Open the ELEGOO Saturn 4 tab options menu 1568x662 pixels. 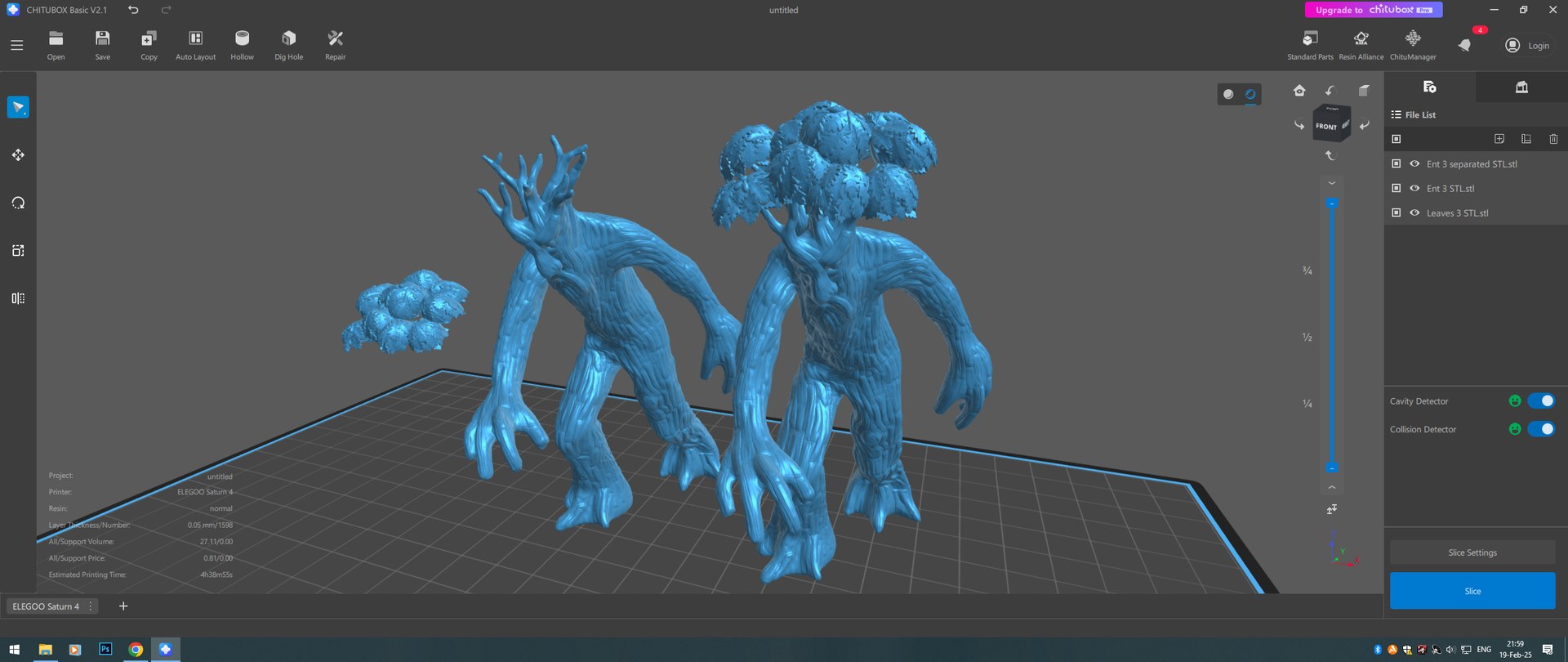tap(91, 606)
